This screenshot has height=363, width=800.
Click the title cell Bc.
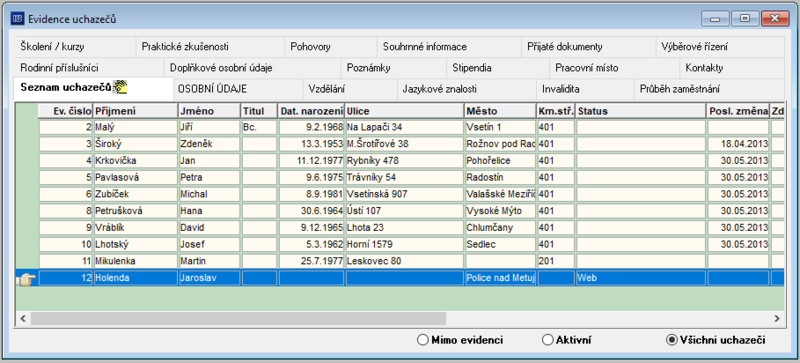tap(259, 127)
